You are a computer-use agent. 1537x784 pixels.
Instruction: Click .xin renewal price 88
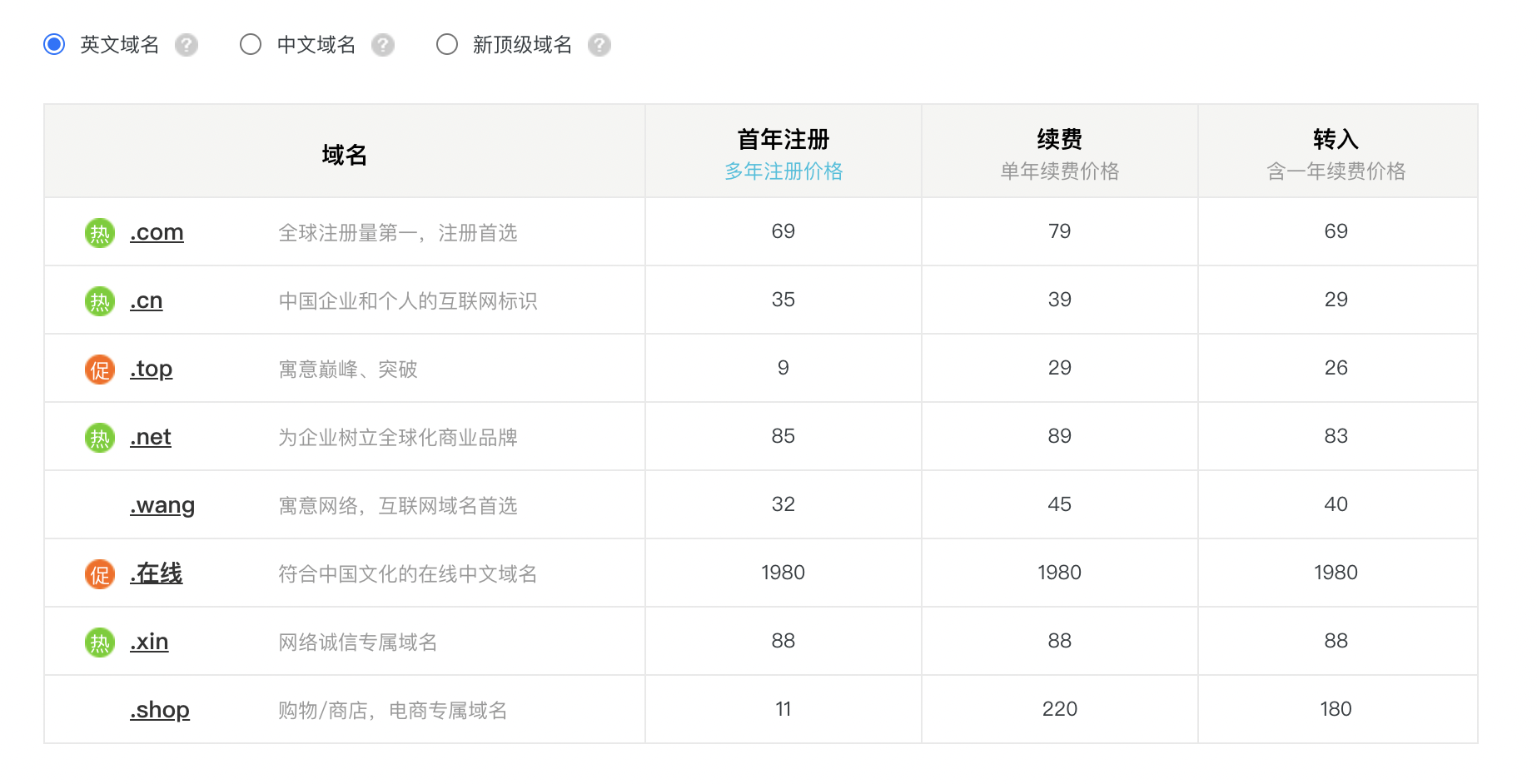coord(1060,641)
